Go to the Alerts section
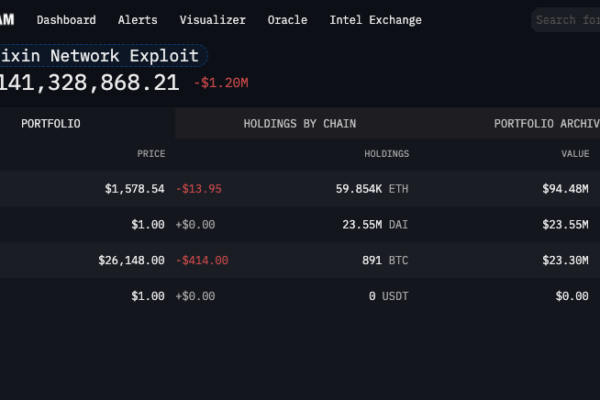The width and height of the screenshot is (600, 400). [x=138, y=20]
